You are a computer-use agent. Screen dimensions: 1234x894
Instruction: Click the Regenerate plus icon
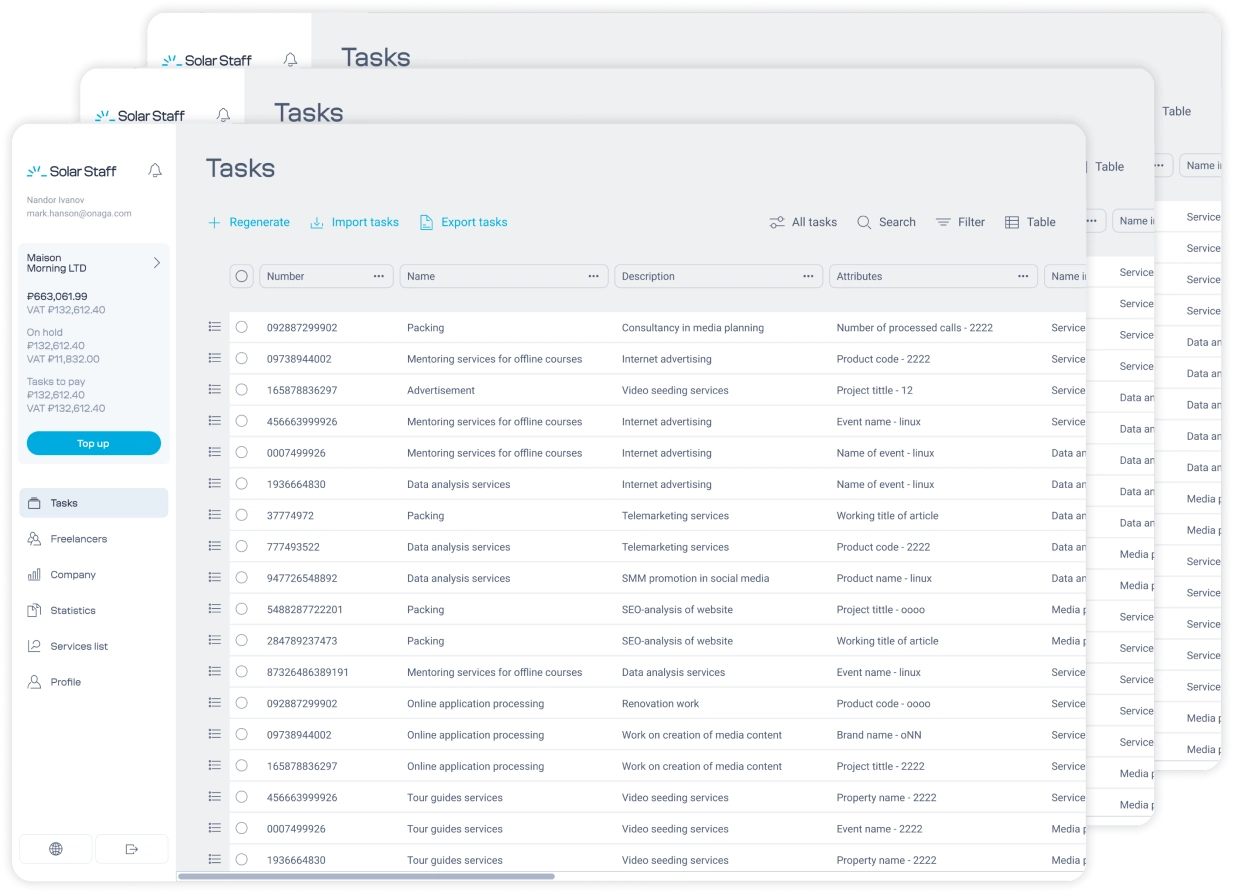point(214,222)
